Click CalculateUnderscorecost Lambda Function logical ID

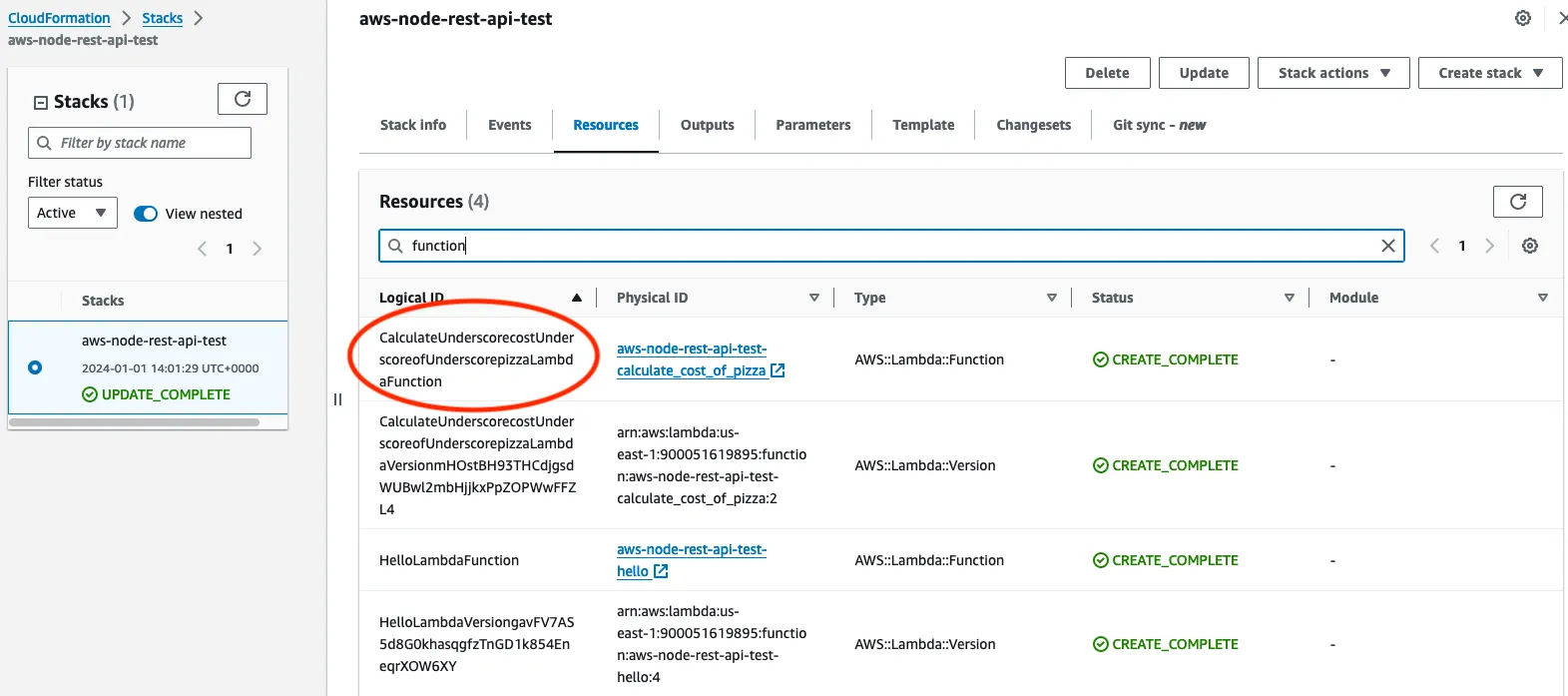(477, 359)
